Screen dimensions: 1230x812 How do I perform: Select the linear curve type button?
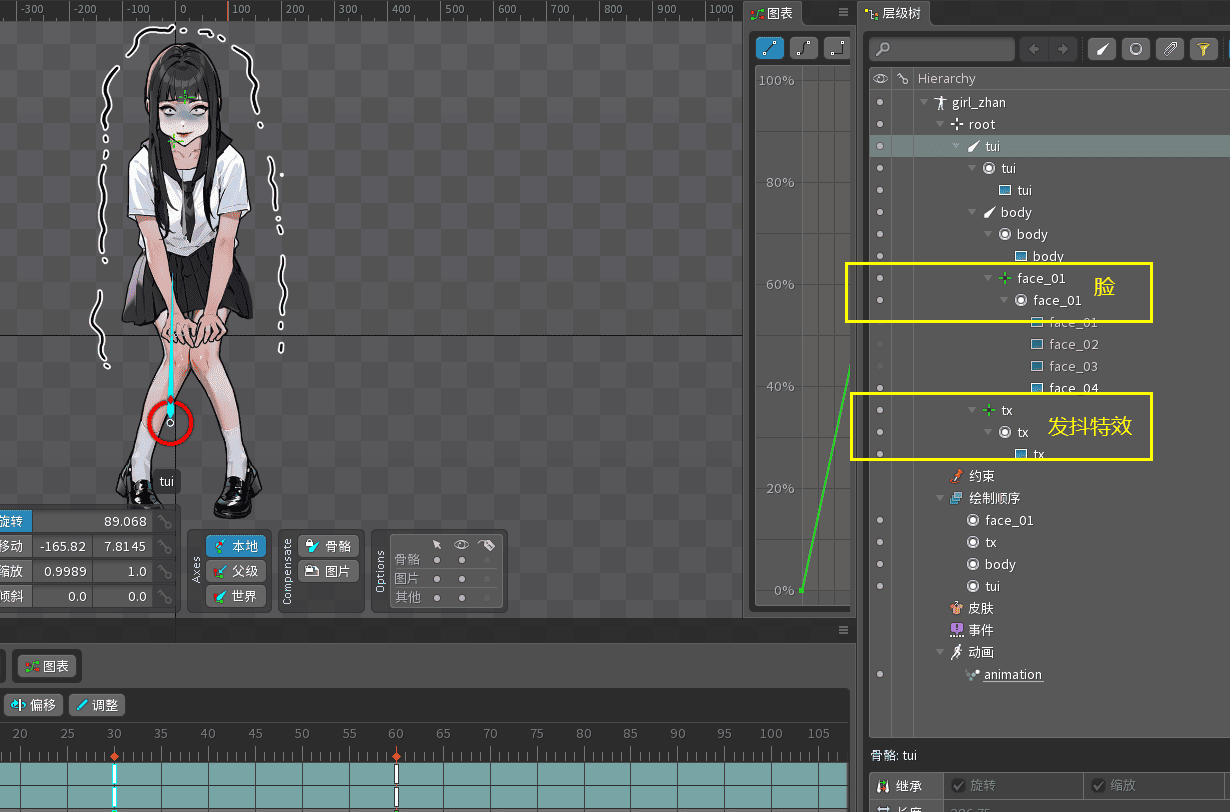coord(770,47)
